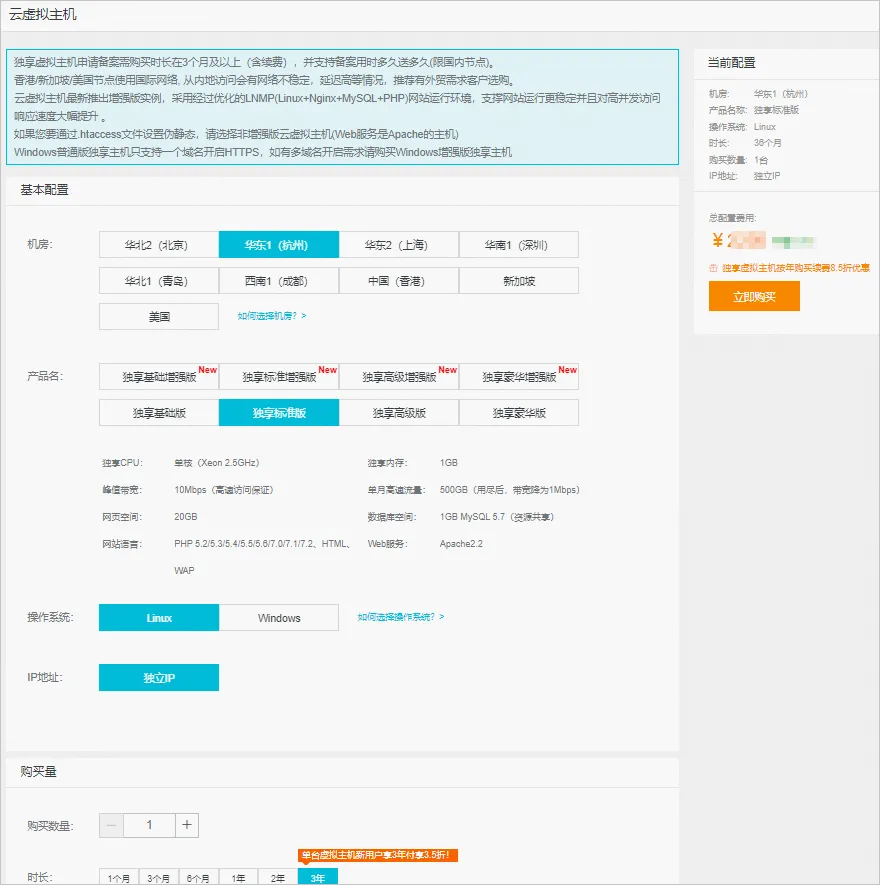The width and height of the screenshot is (880, 885).
Task: Select the 美国 region option
Action: pyautogui.click(x=158, y=316)
